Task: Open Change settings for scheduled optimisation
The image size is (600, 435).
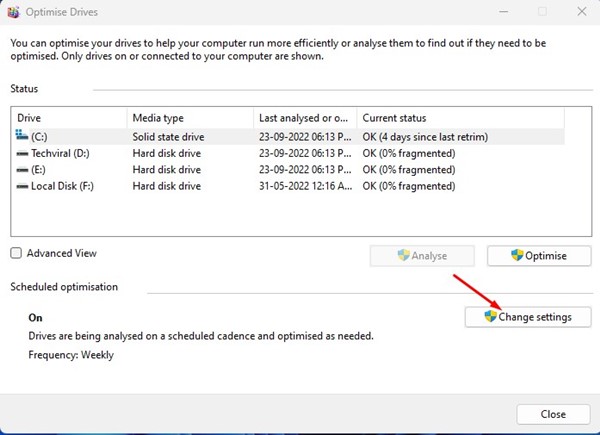Action: pos(528,317)
